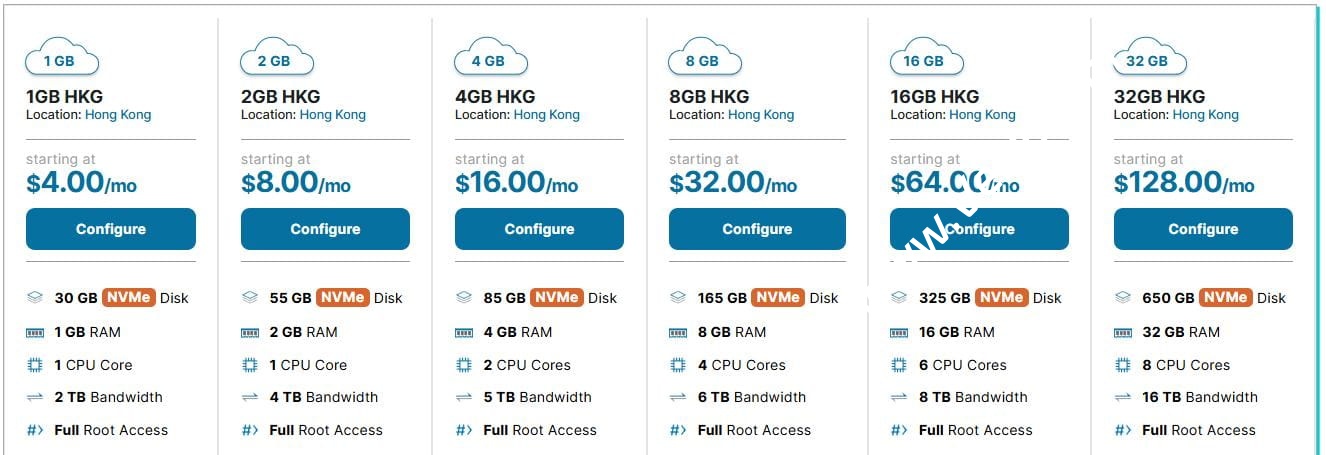Click the 32 GB cloud badge icon
The height and width of the screenshot is (455, 1326).
[1147, 58]
